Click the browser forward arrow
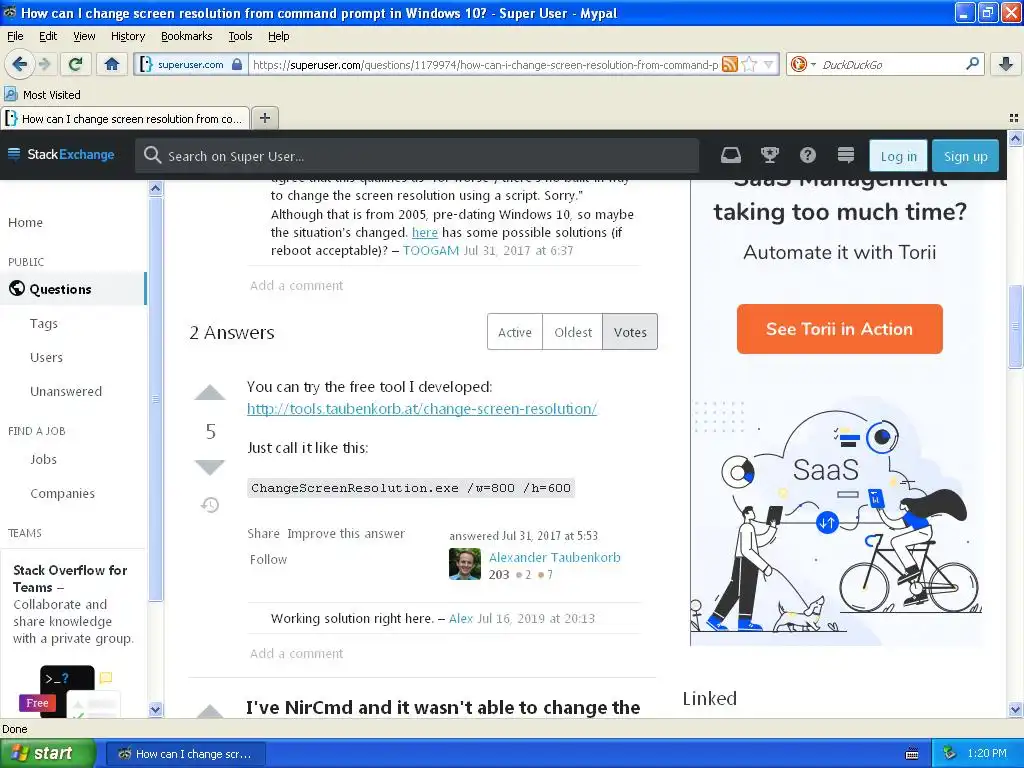Viewport: 1024px width, 768px height. point(44,64)
